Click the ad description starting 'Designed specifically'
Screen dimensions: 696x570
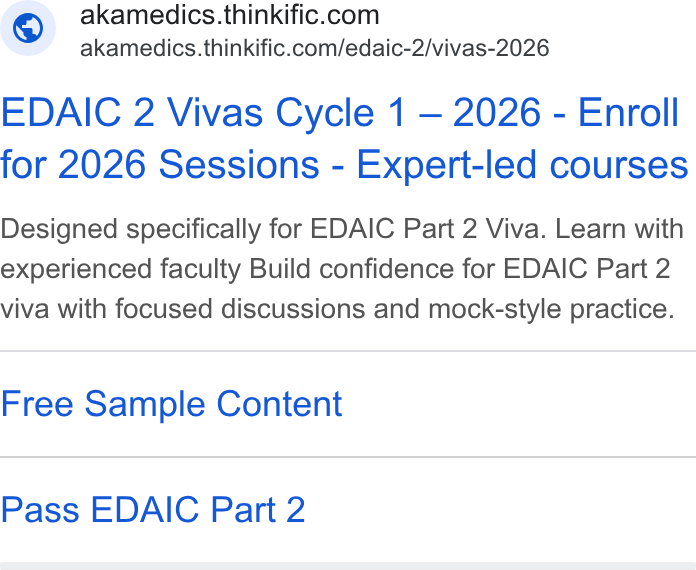[342, 269]
